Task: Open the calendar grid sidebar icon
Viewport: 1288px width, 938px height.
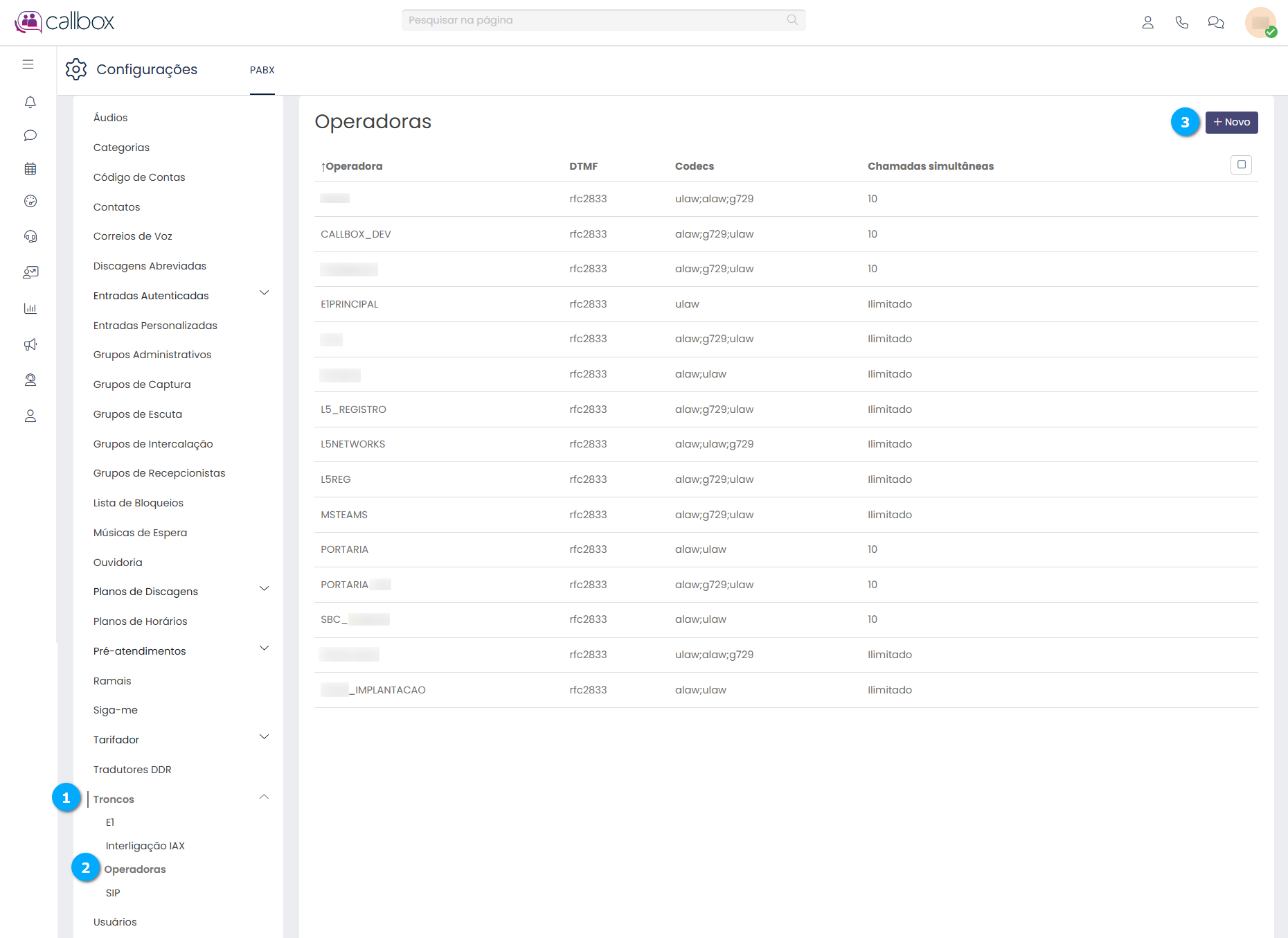Action: pos(30,168)
